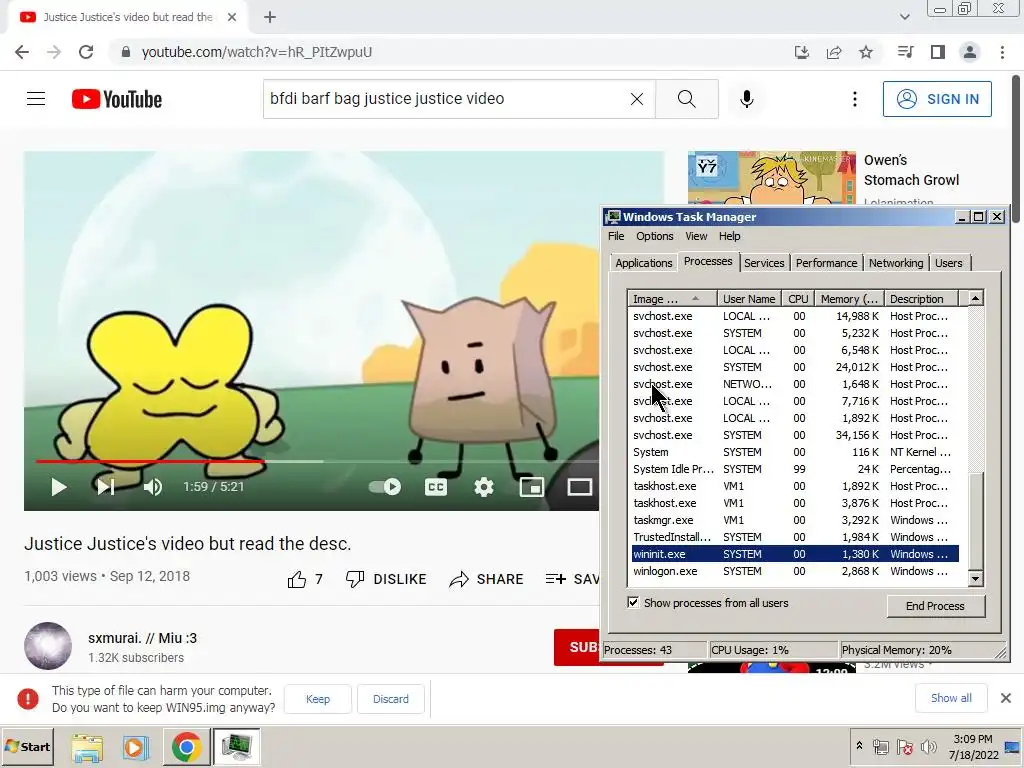The width and height of the screenshot is (1024, 768).
Task: Click DISLIKE on the video
Action: (x=386, y=579)
